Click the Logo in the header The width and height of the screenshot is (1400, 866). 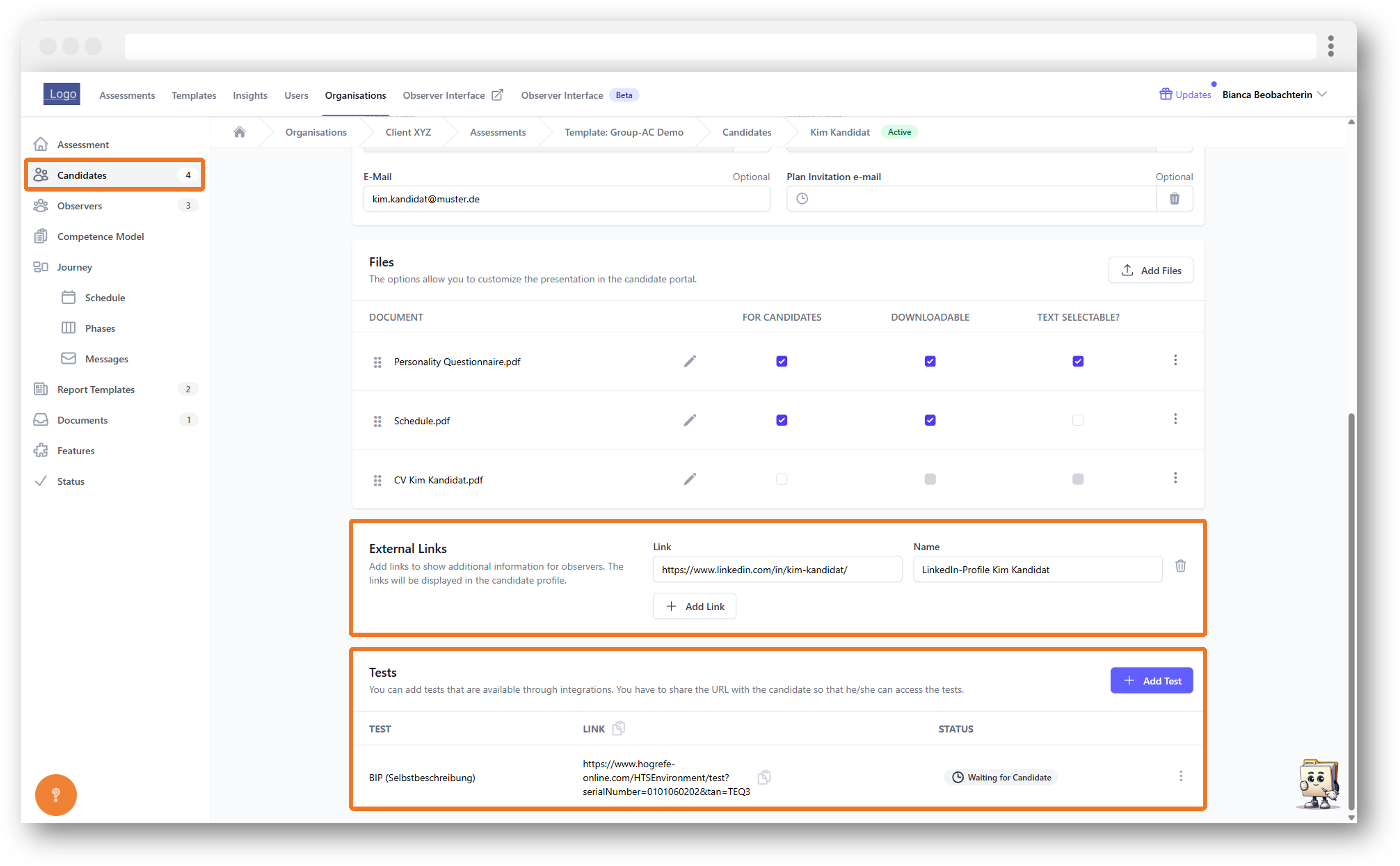pos(62,94)
